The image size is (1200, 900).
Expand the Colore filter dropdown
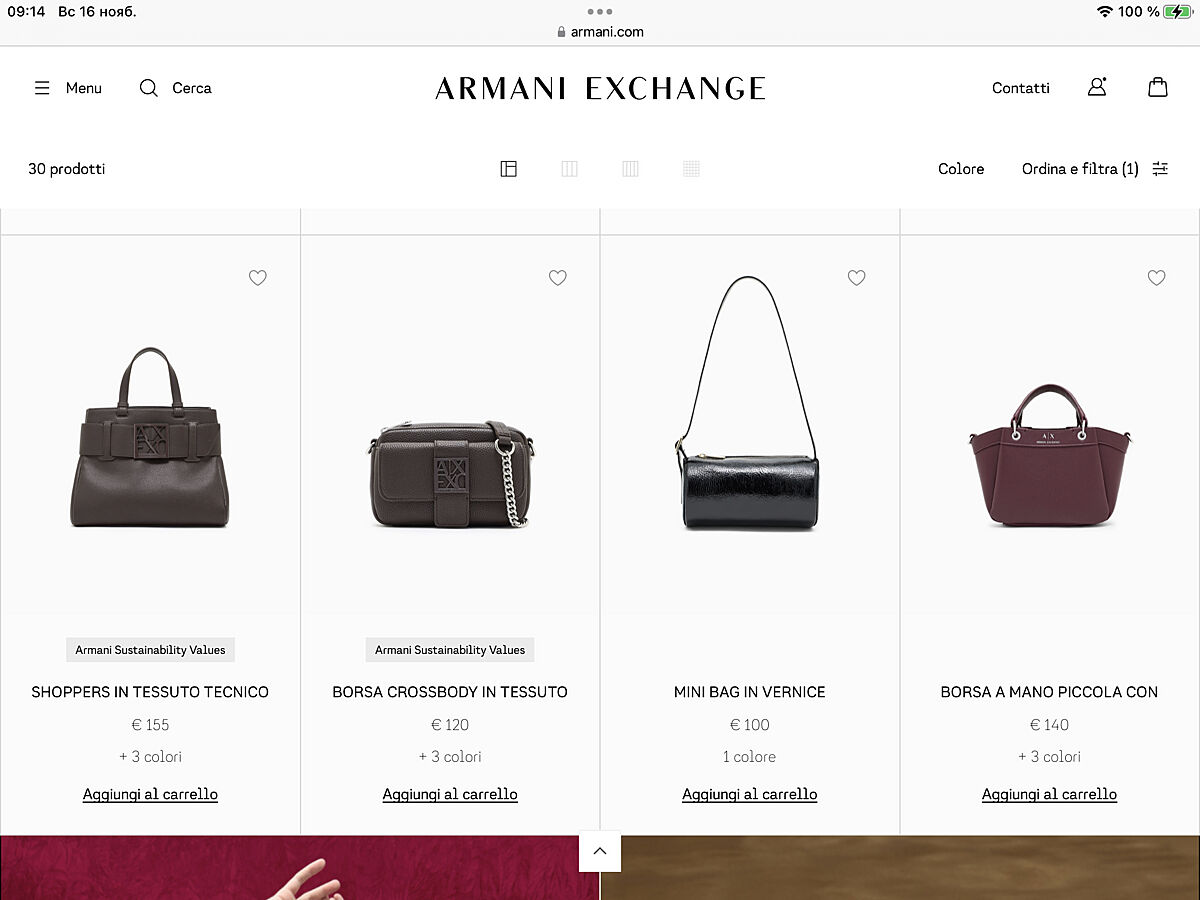click(961, 169)
